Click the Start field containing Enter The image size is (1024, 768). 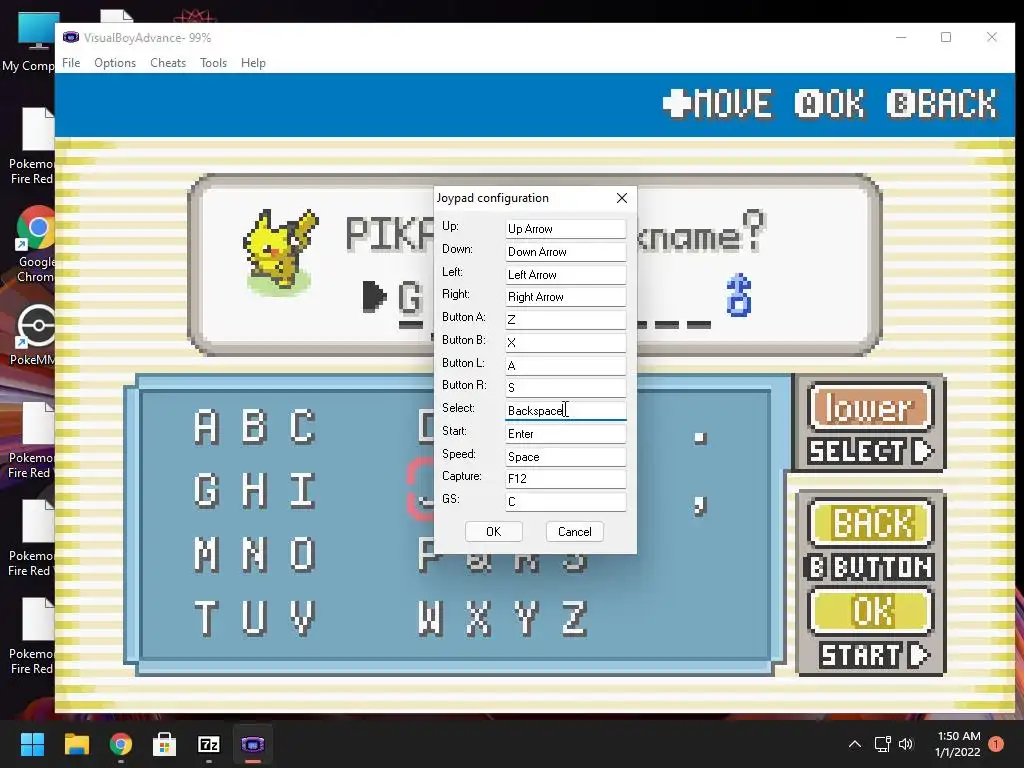pyautogui.click(x=566, y=434)
